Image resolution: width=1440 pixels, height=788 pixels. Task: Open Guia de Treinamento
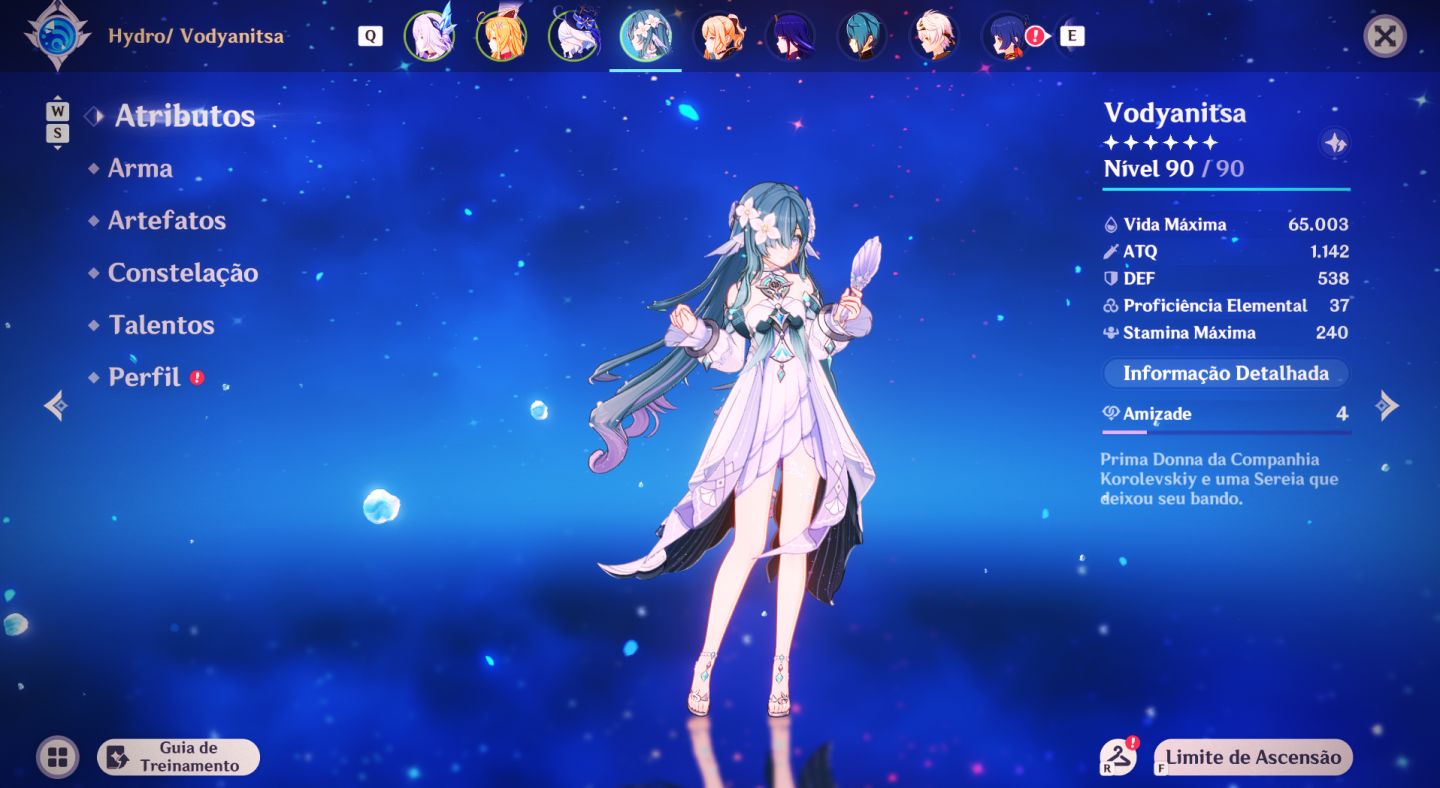pos(178,757)
